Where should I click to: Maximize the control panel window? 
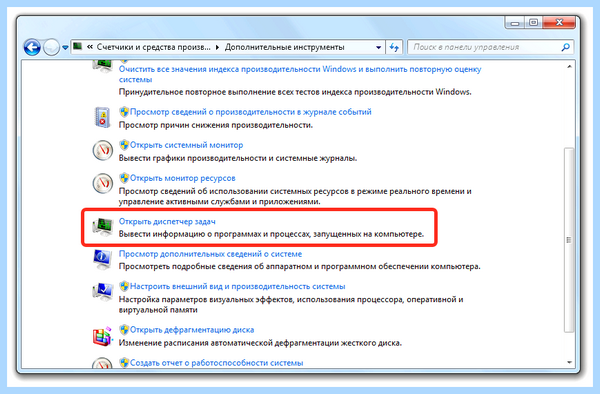pos(533,23)
